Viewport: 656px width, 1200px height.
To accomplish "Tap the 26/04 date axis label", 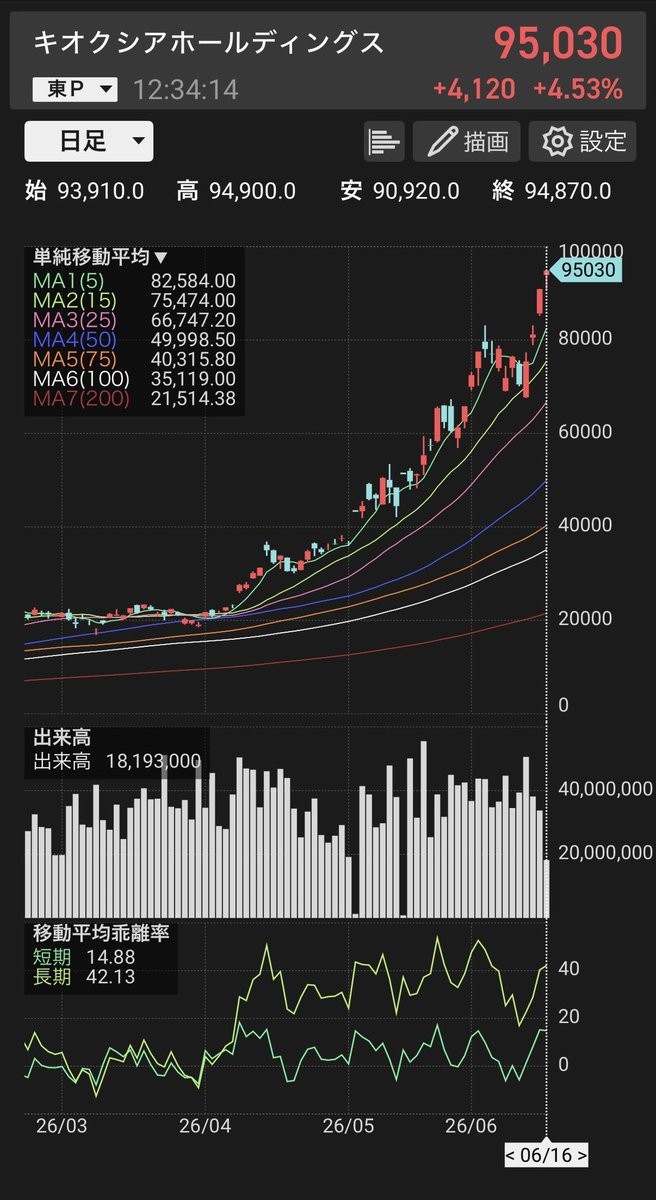I will point(204,1125).
